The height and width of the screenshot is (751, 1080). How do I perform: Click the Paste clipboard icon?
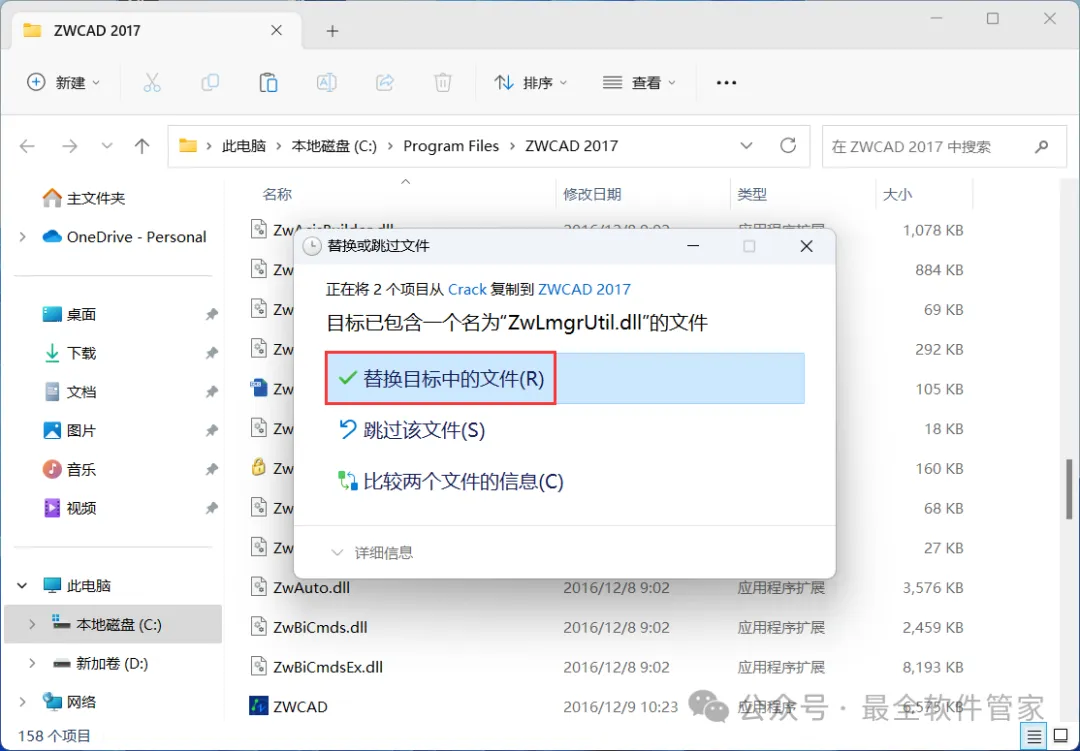coord(268,83)
